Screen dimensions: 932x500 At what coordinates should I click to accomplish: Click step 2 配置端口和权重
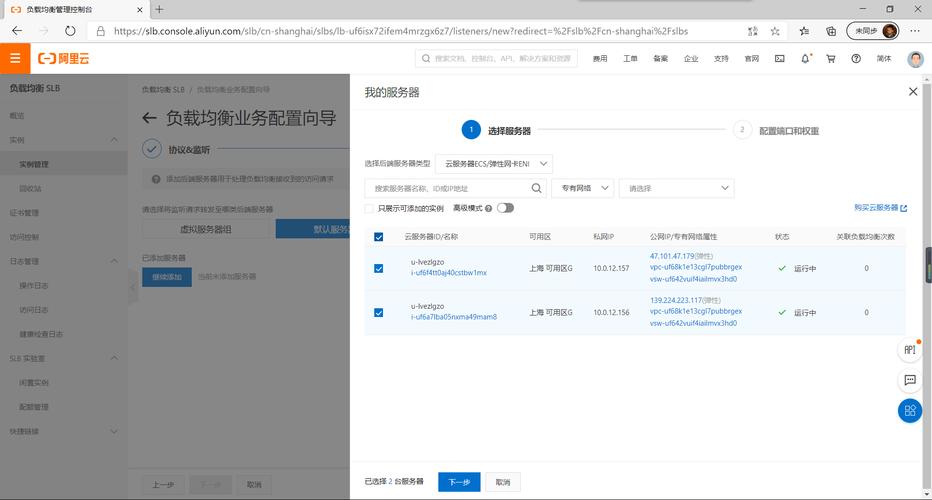pyautogui.click(x=776, y=130)
